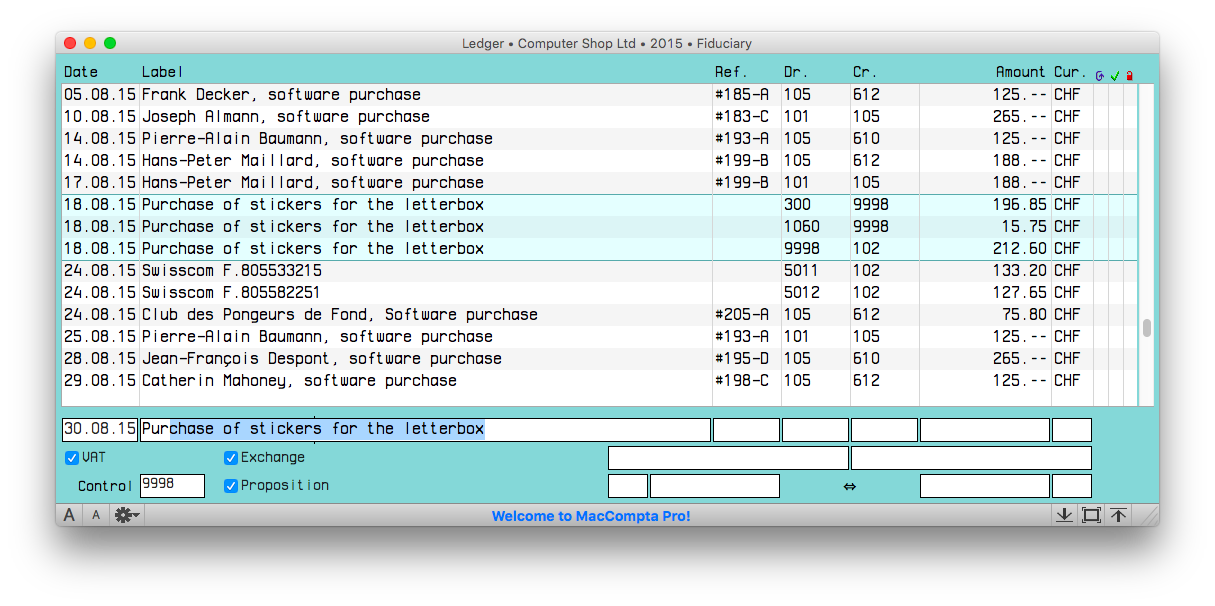Click the exchange rate field left of the arrows
The image size is (1215, 606).
(x=715, y=486)
